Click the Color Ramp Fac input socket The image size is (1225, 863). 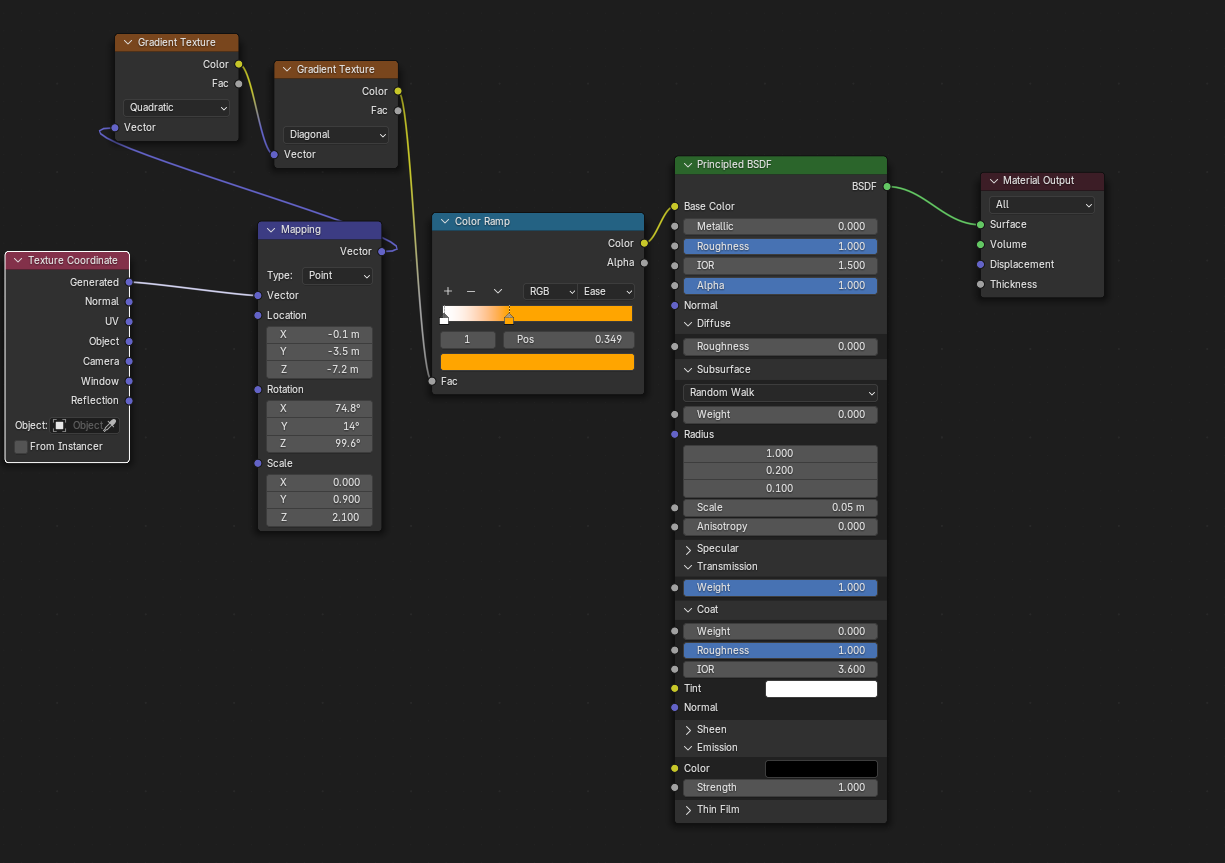[x=432, y=381]
